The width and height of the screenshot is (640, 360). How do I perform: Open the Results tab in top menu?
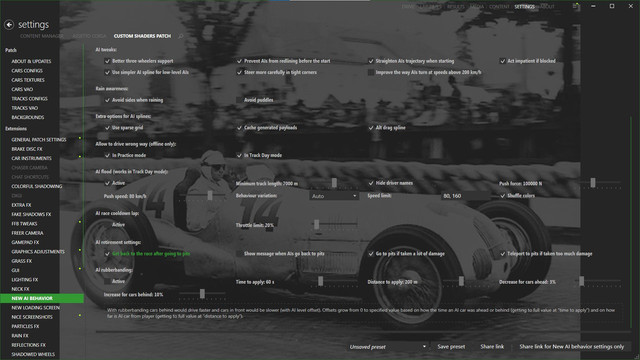(456, 7)
